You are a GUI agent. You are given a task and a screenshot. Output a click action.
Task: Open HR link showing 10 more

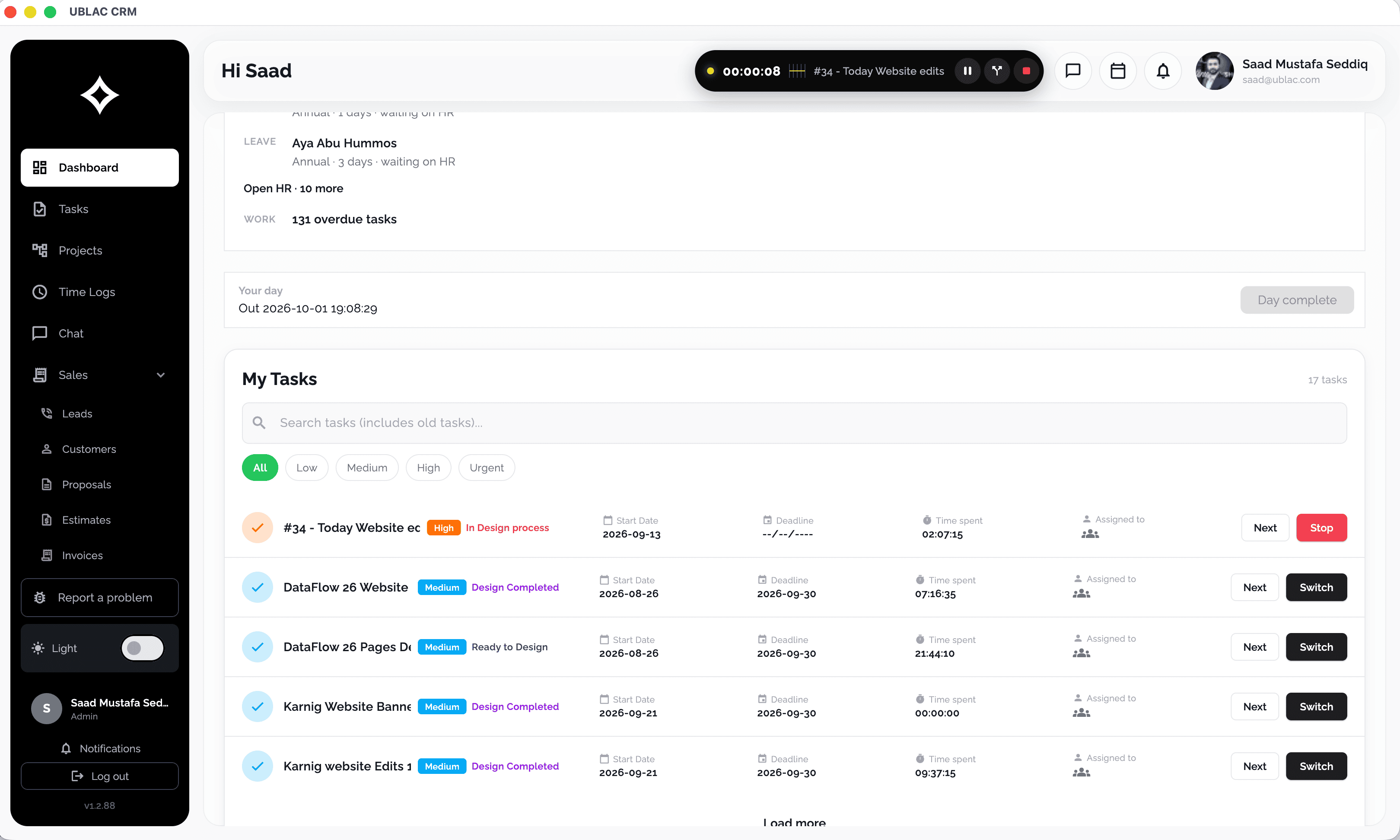[x=293, y=188]
